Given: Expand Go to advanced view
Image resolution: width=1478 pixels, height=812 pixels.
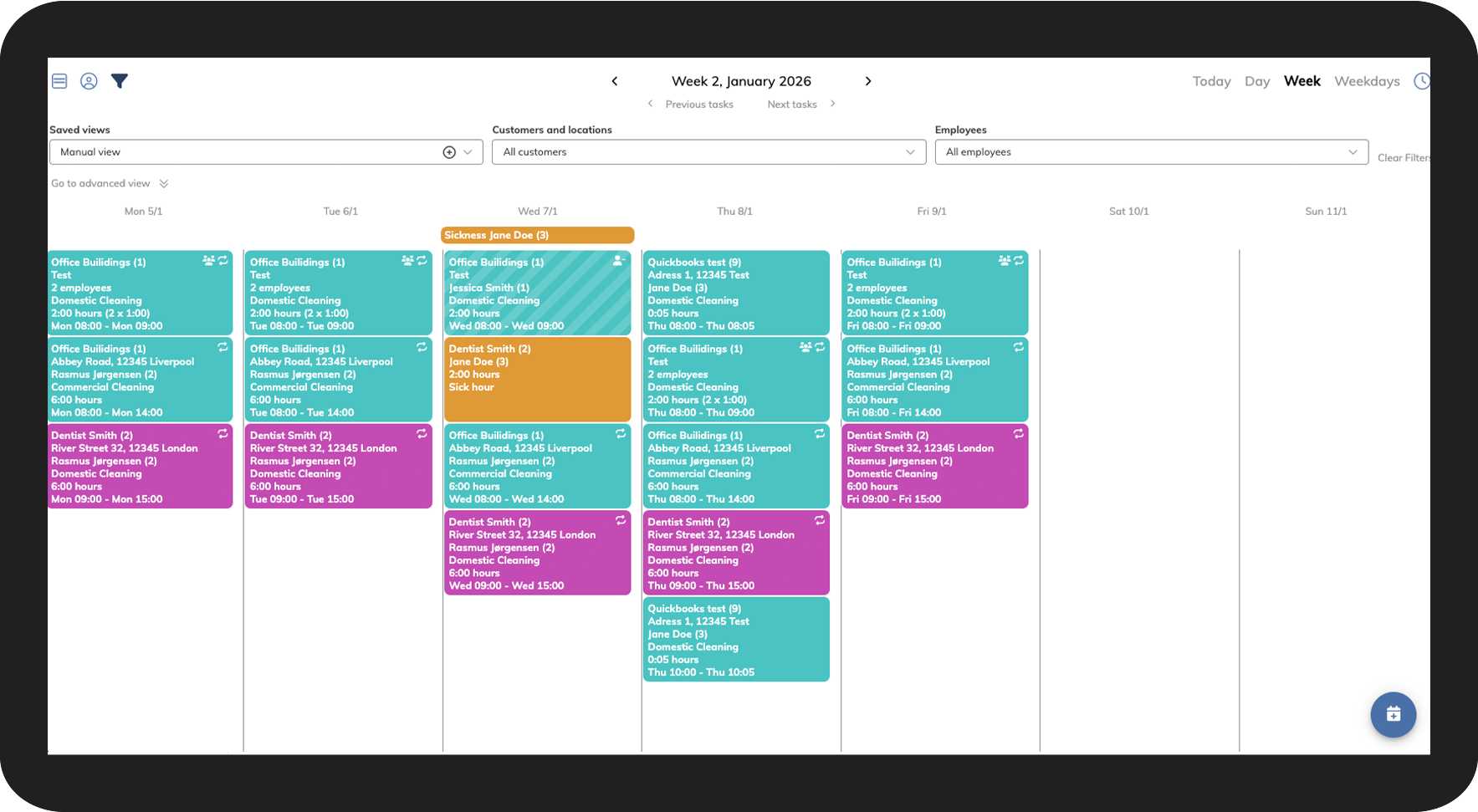Looking at the screenshot, I should (x=110, y=183).
